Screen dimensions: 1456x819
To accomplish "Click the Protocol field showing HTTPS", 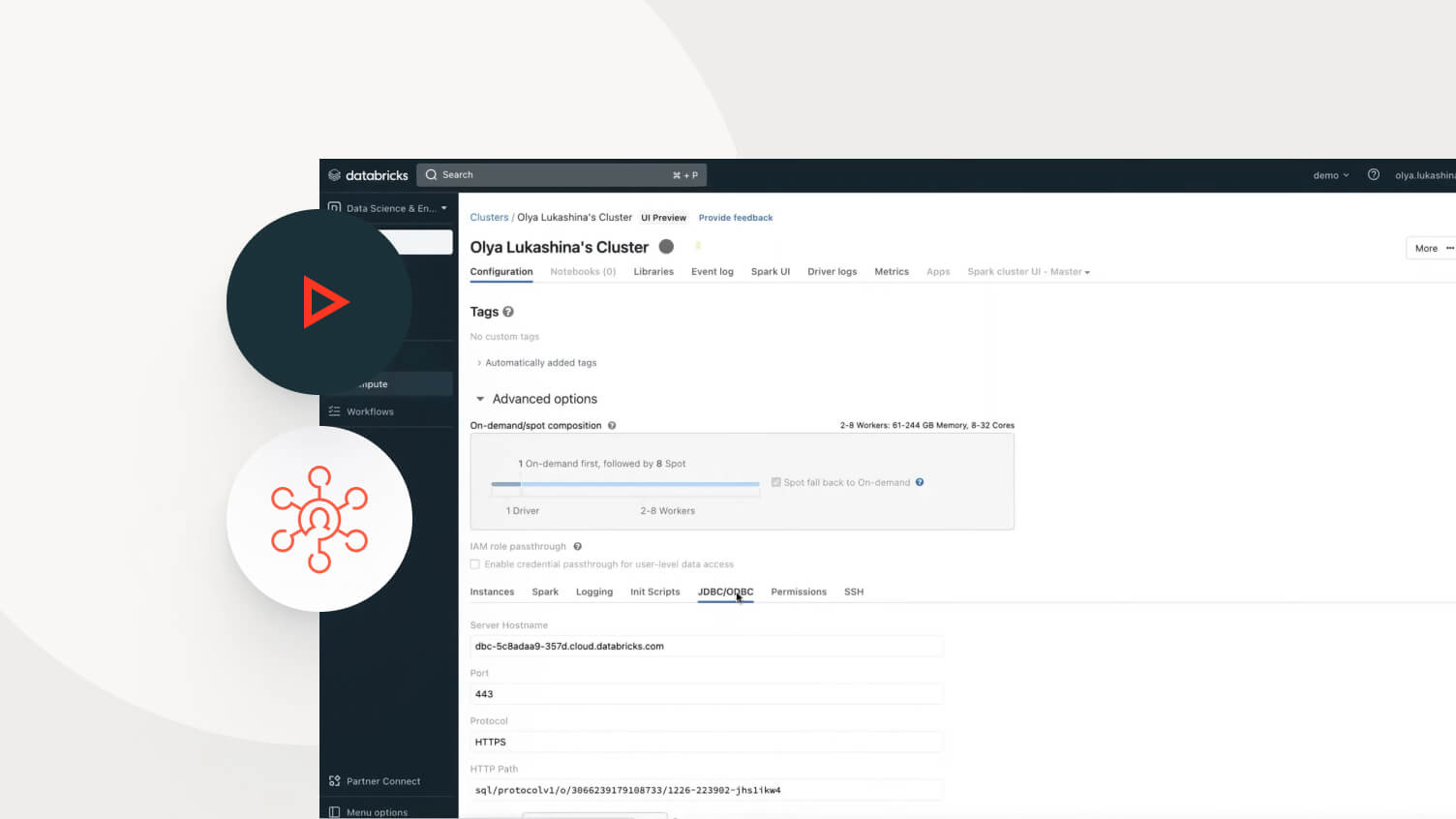I will pos(707,742).
